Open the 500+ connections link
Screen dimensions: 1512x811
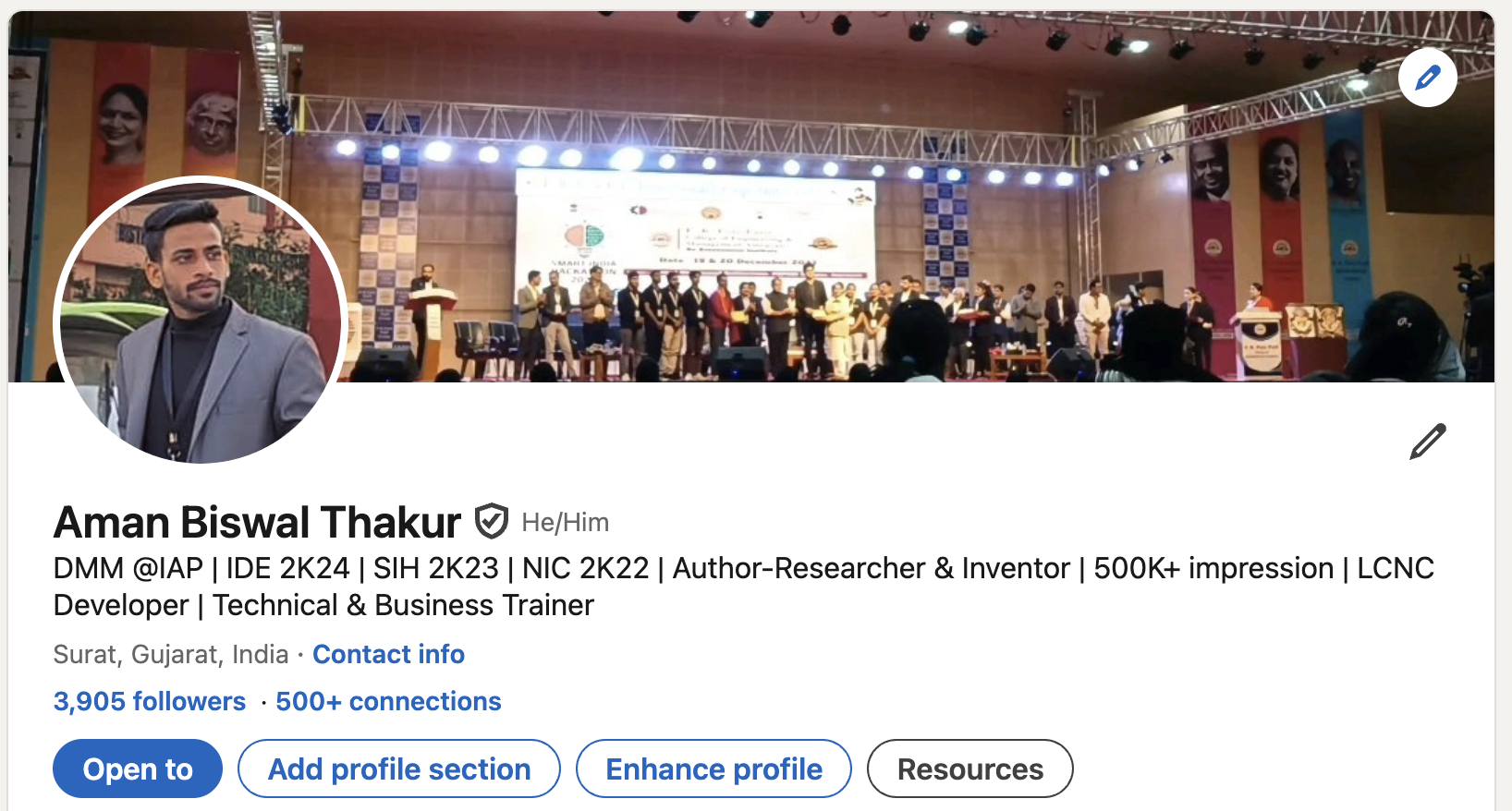pos(388,702)
